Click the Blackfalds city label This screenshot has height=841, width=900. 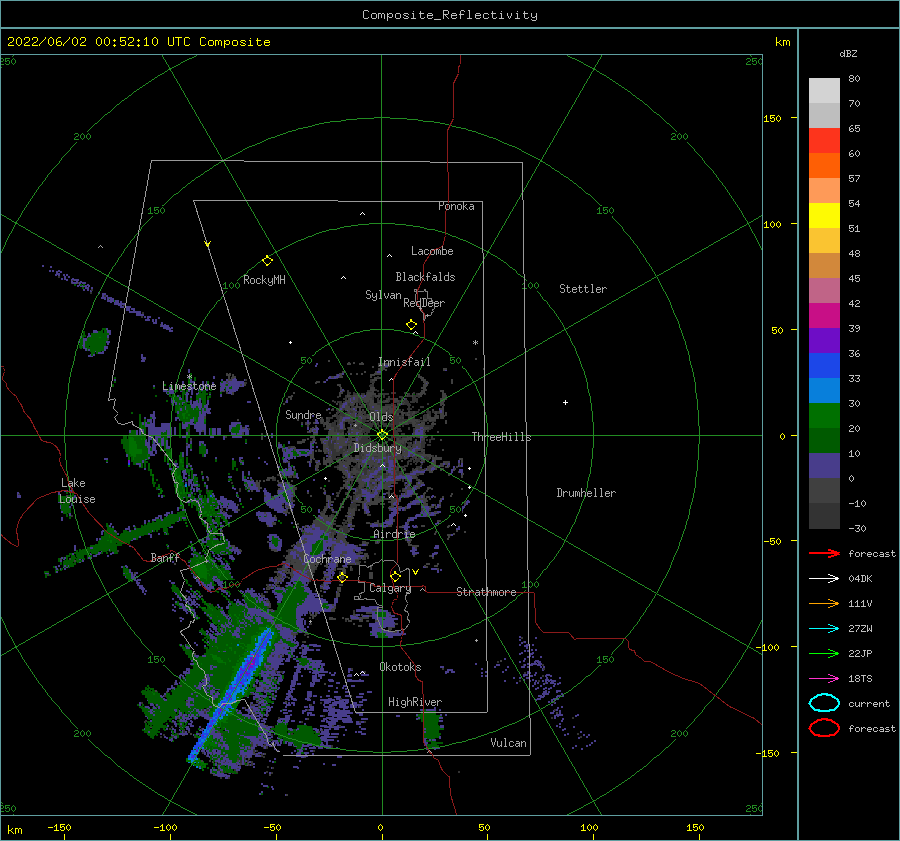tap(425, 277)
